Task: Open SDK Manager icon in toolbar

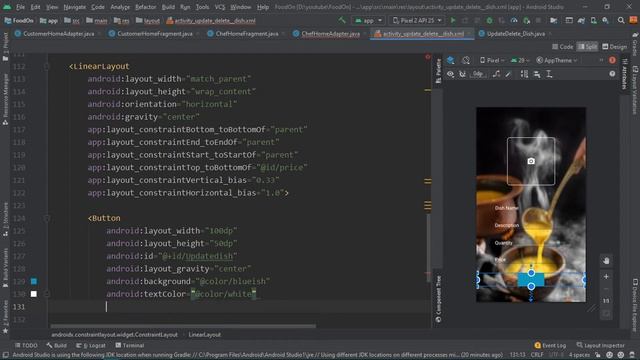Action: click(x=605, y=20)
